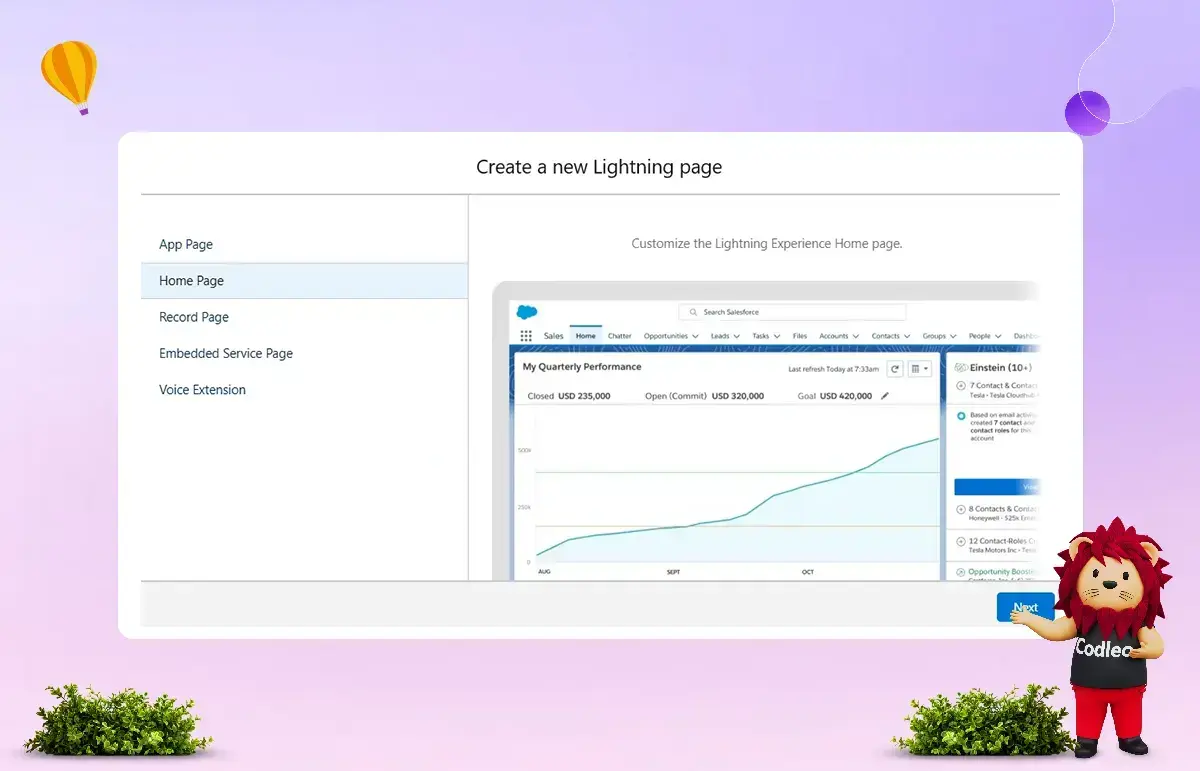Click plus icon beside 12 Contact-Roles insight
Image resolution: width=1200 pixels, height=771 pixels.
click(x=961, y=541)
